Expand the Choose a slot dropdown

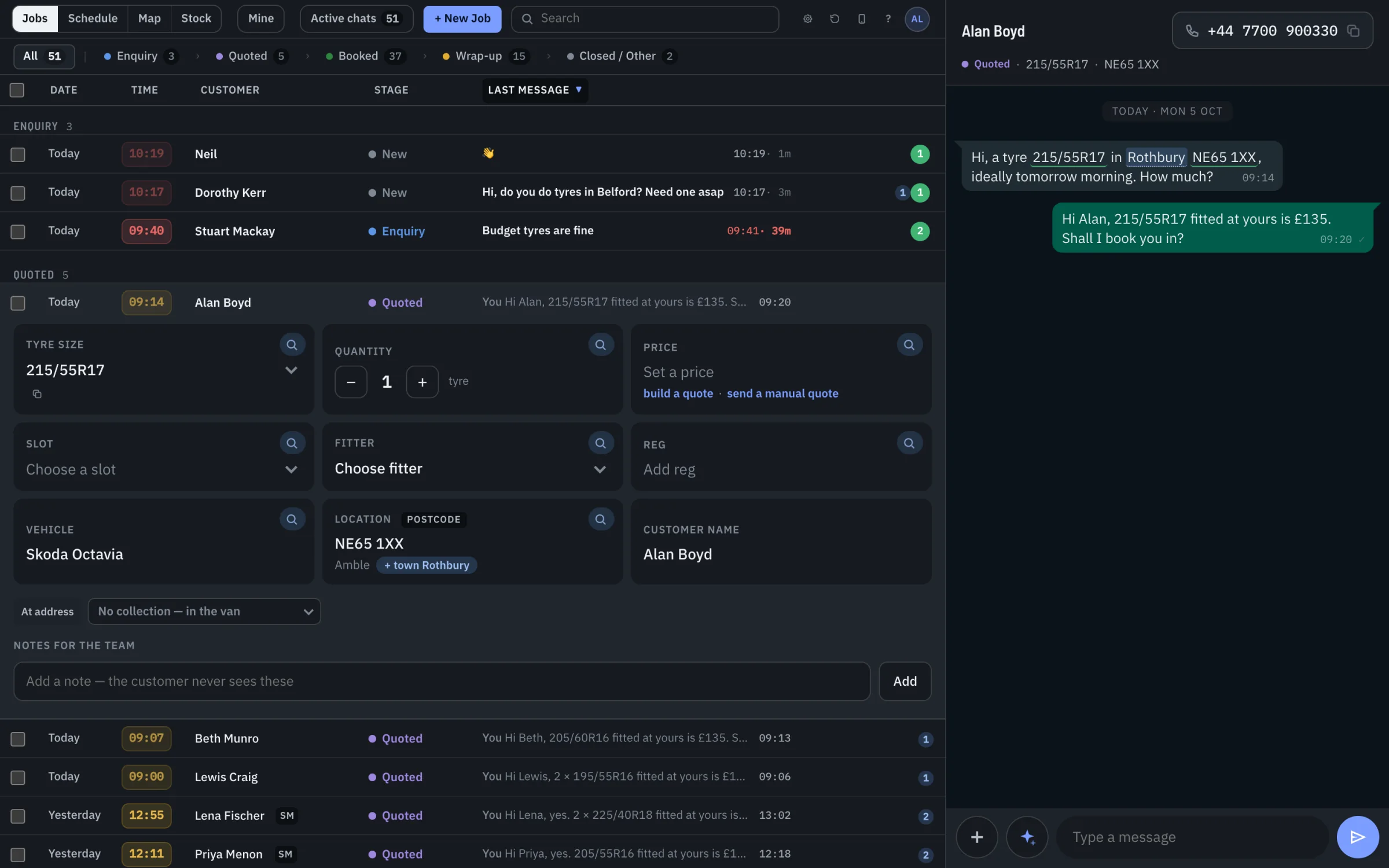click(x=163, y=469)
